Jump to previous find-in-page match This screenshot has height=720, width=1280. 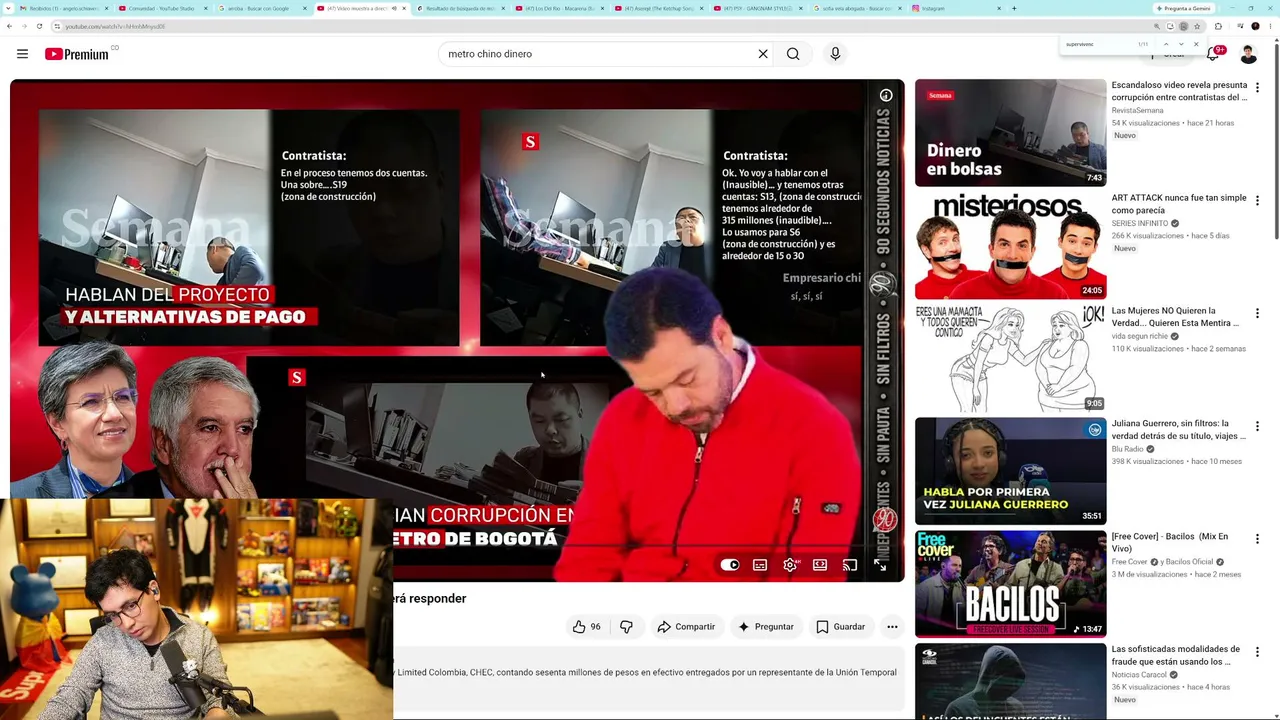pos(1165,44)
